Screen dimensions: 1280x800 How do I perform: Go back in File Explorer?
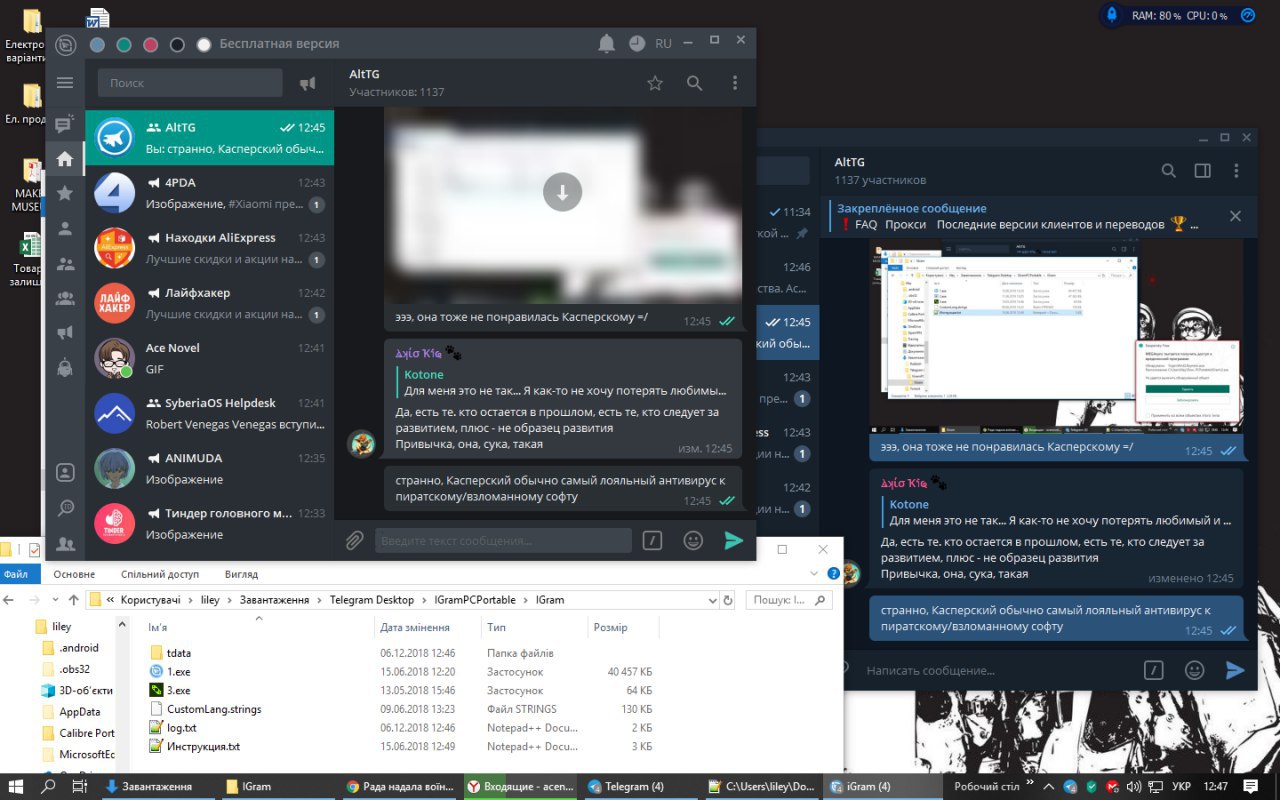[x=9, y=600]
